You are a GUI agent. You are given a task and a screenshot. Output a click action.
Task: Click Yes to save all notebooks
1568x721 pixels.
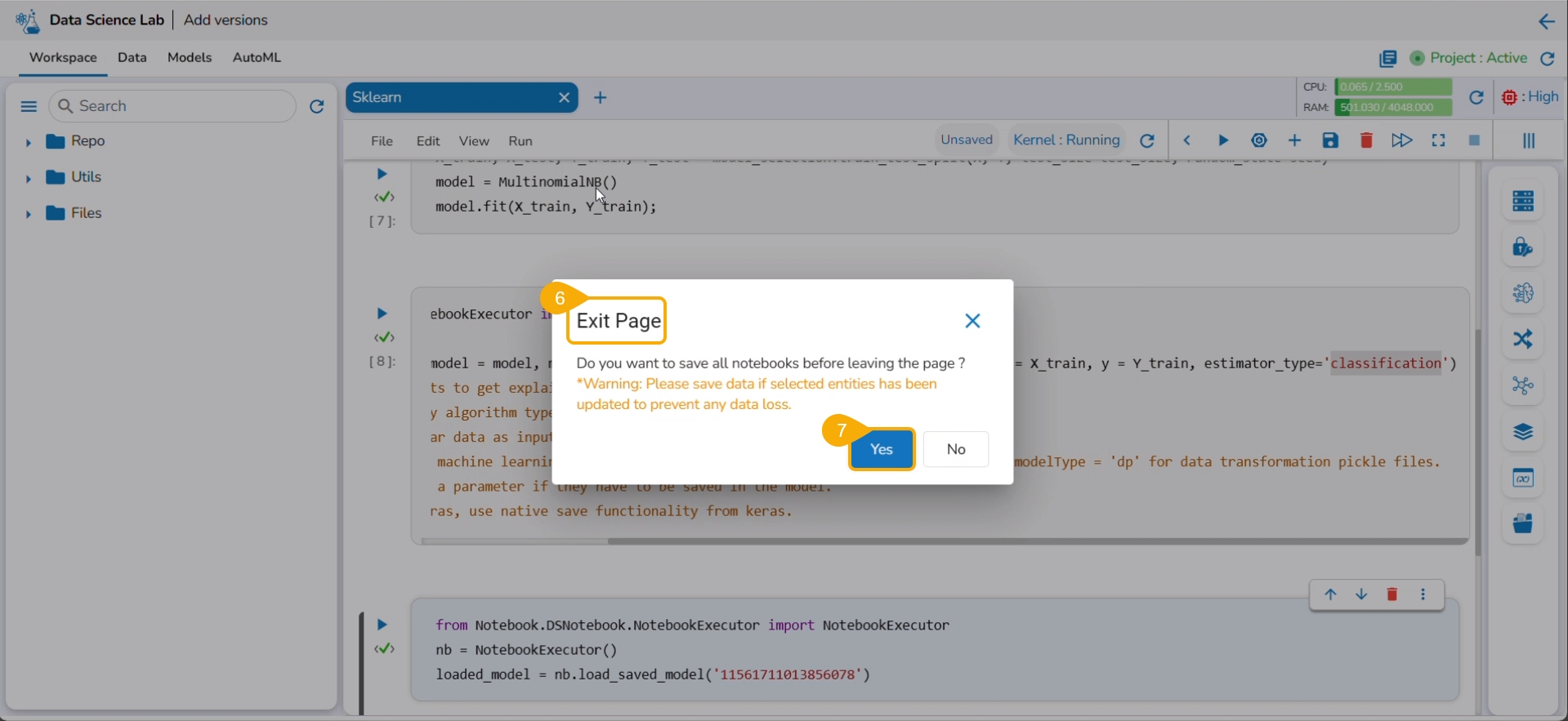[882, 449]
